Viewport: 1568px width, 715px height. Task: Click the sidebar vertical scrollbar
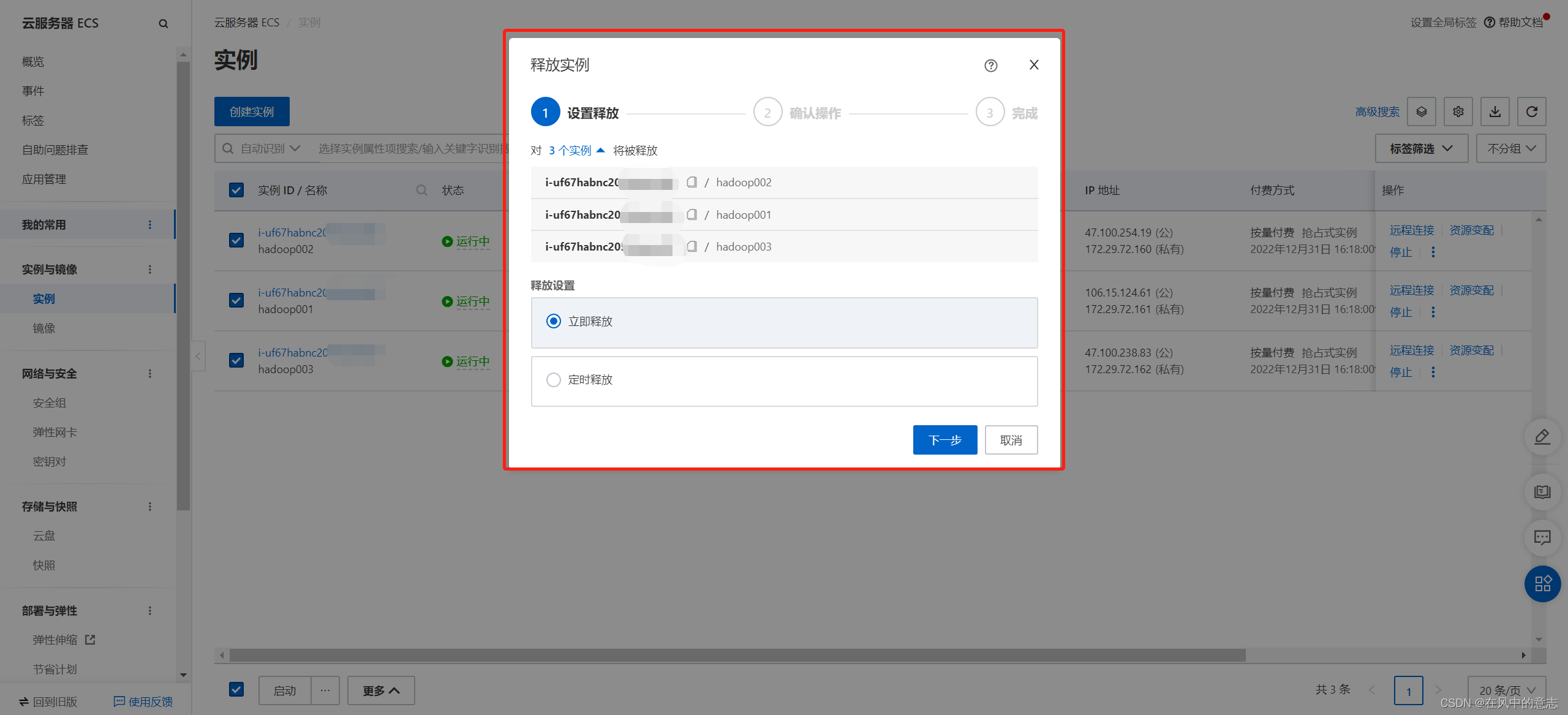pyautogui.click(x=183, y=286)
